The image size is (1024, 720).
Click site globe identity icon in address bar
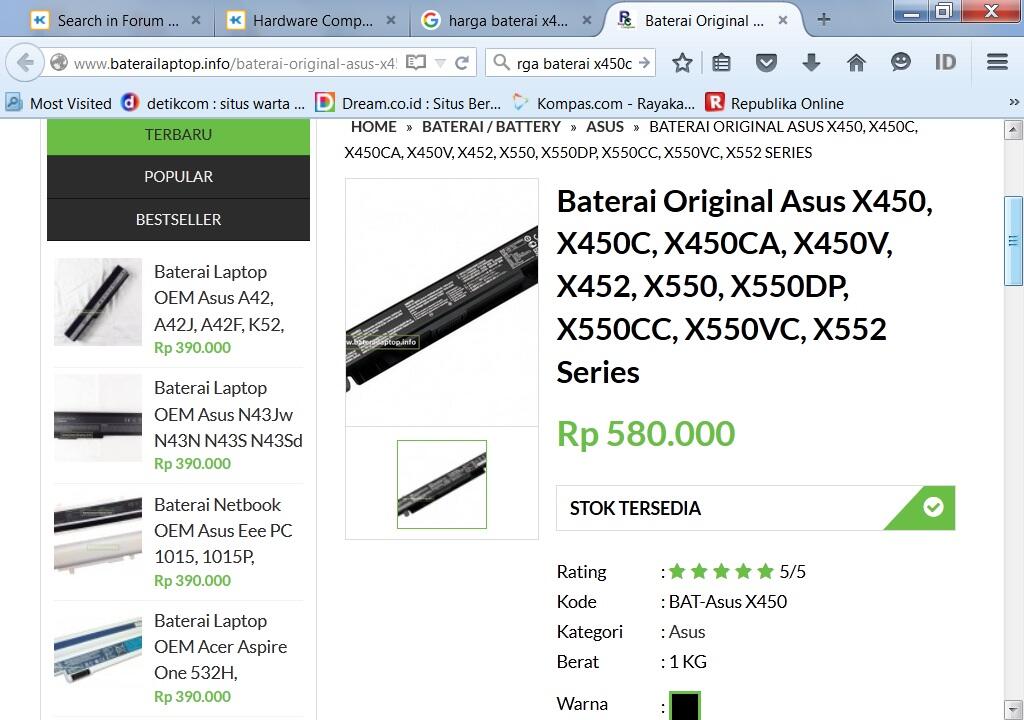[x=59, y=63]
